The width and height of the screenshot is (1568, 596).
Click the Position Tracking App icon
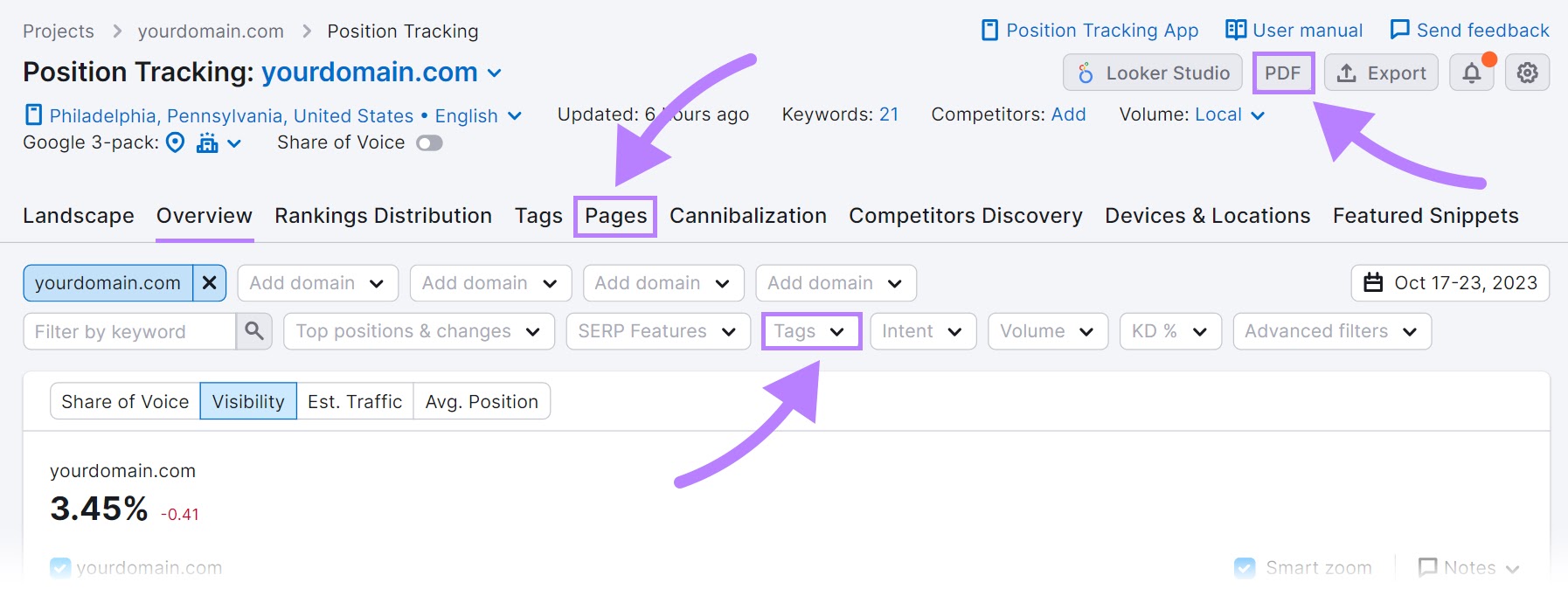[989, 31]
